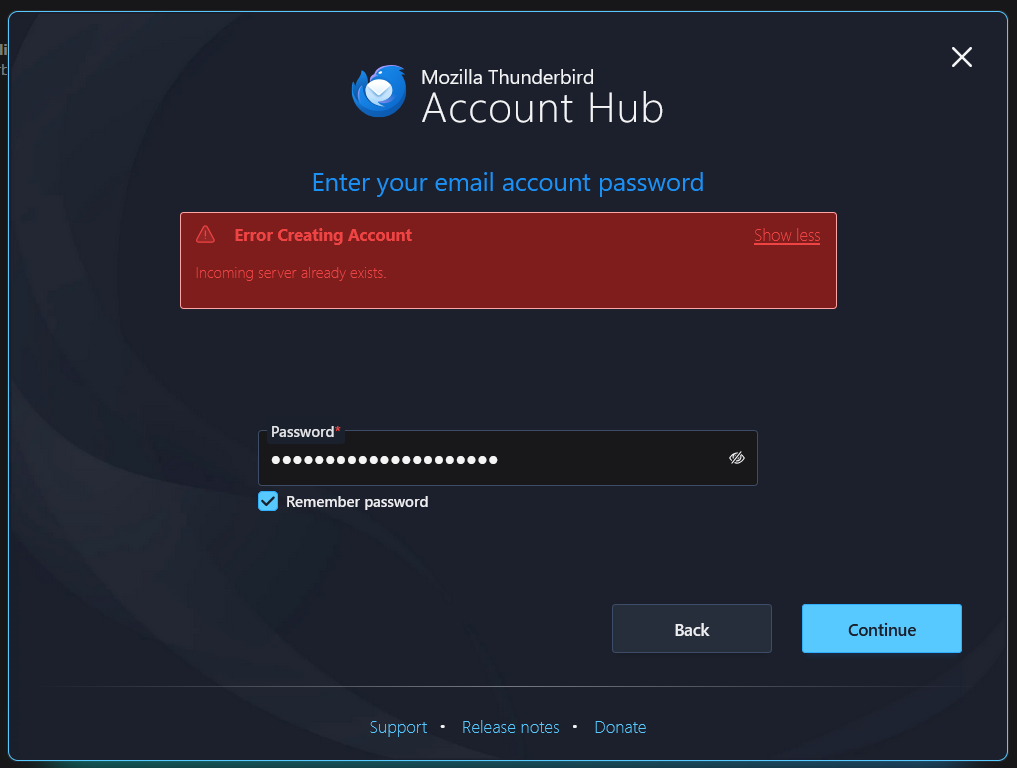Click the Mozilla Thunderbird label
The width and height of the screenshot is (1017, 768).
507,77
